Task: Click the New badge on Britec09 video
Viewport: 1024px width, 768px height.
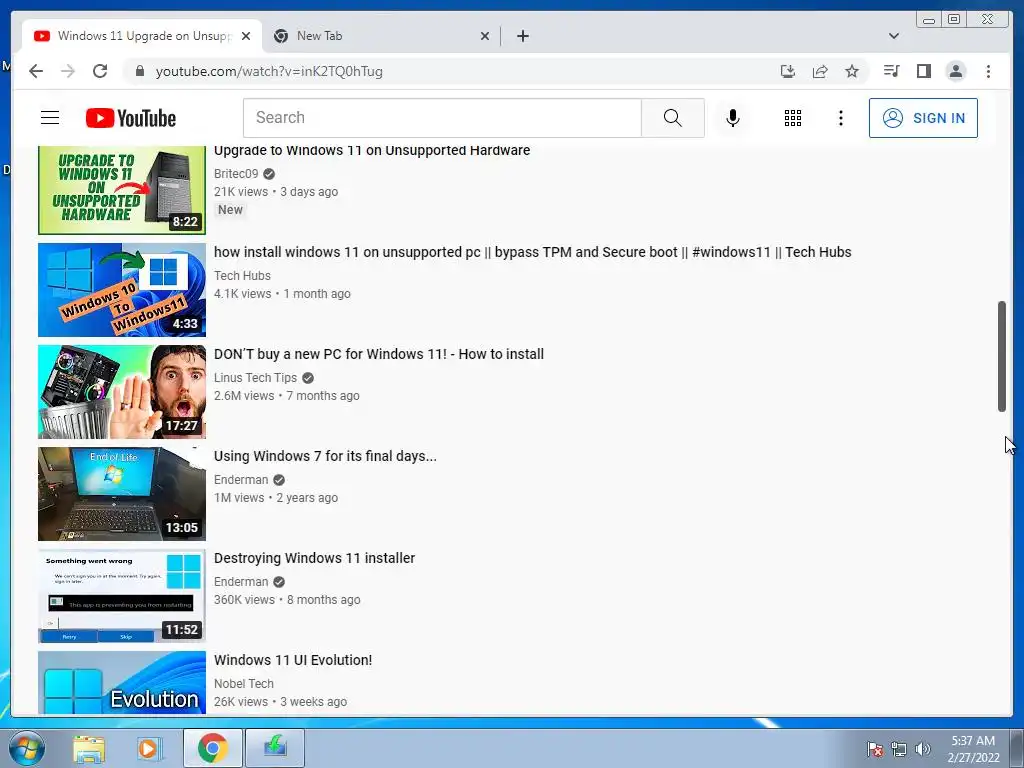Action: [x=230, y=210]
